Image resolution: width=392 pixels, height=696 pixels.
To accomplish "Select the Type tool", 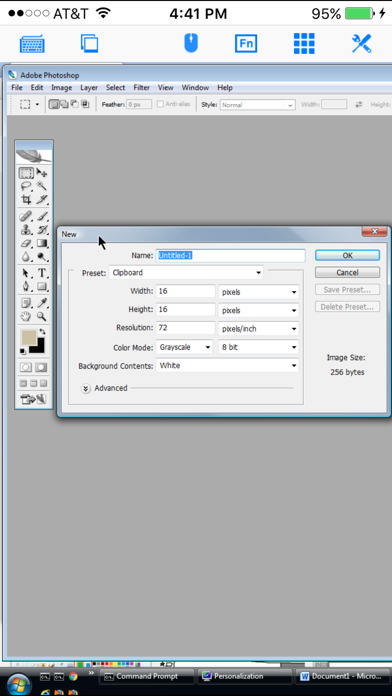I will coord(42,273).
